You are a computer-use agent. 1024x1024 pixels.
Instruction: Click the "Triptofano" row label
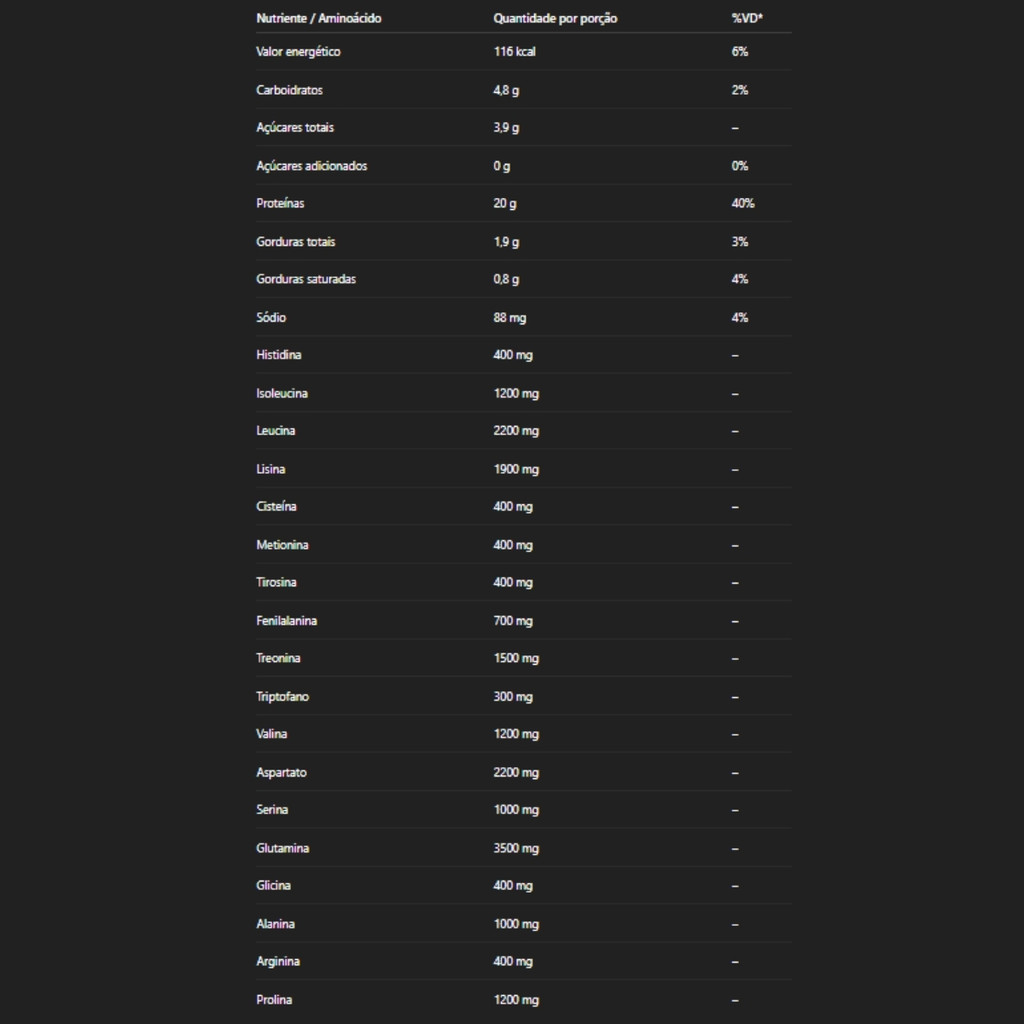282,697
